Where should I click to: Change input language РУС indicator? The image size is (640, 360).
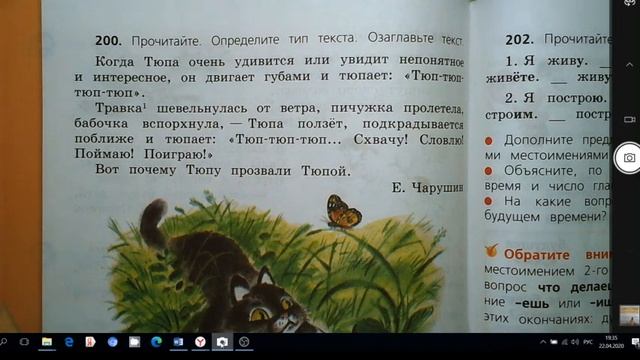pos(588,342)
